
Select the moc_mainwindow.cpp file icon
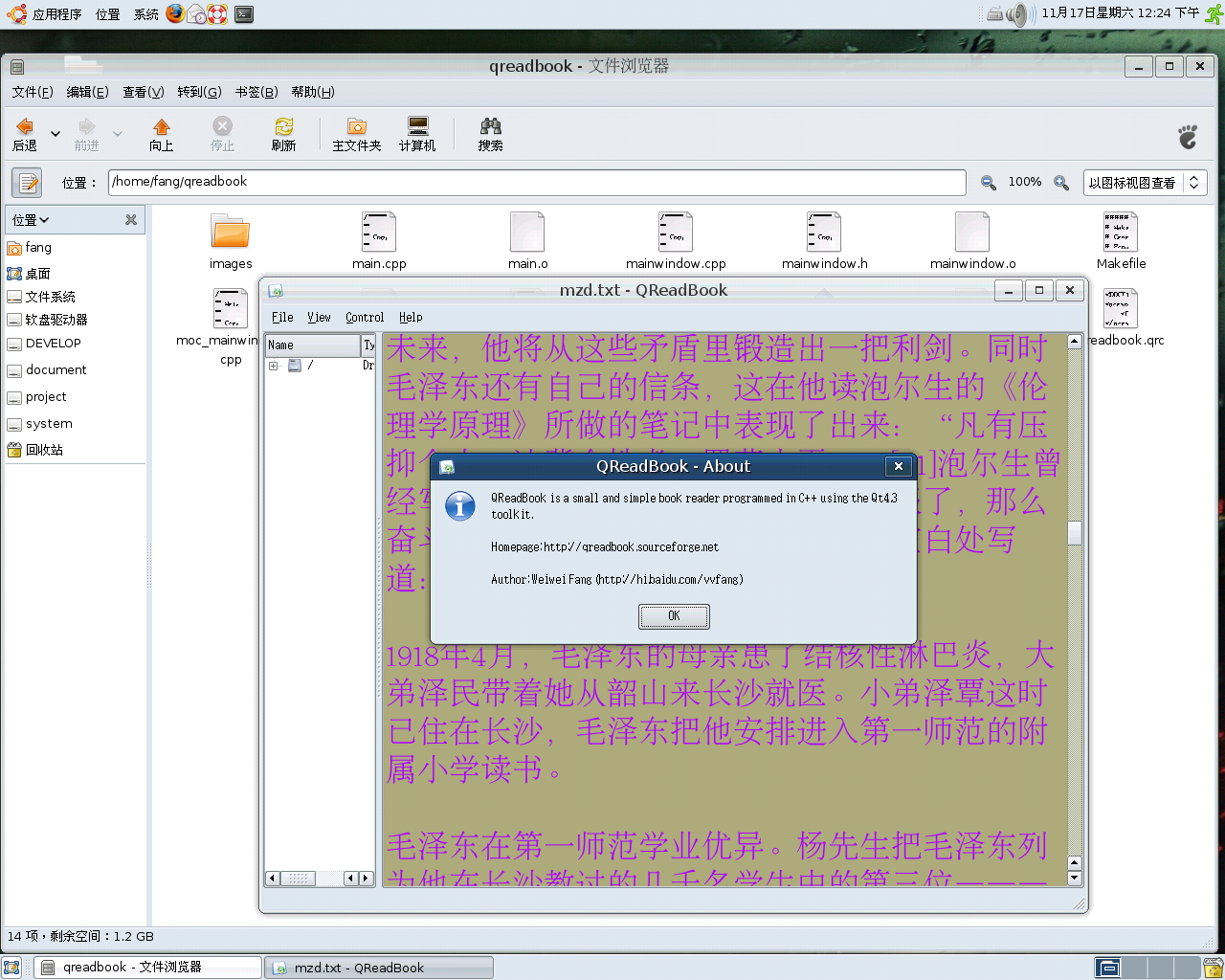[231, 308]
